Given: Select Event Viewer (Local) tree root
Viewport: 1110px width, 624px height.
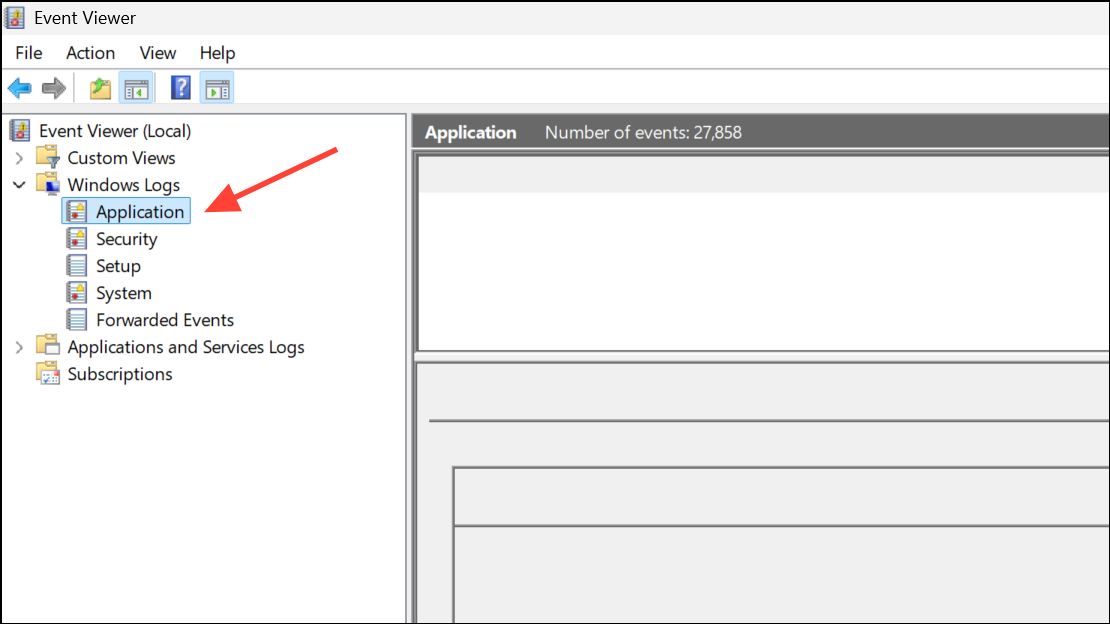Looking at the screenshot, I should [115, 131].
